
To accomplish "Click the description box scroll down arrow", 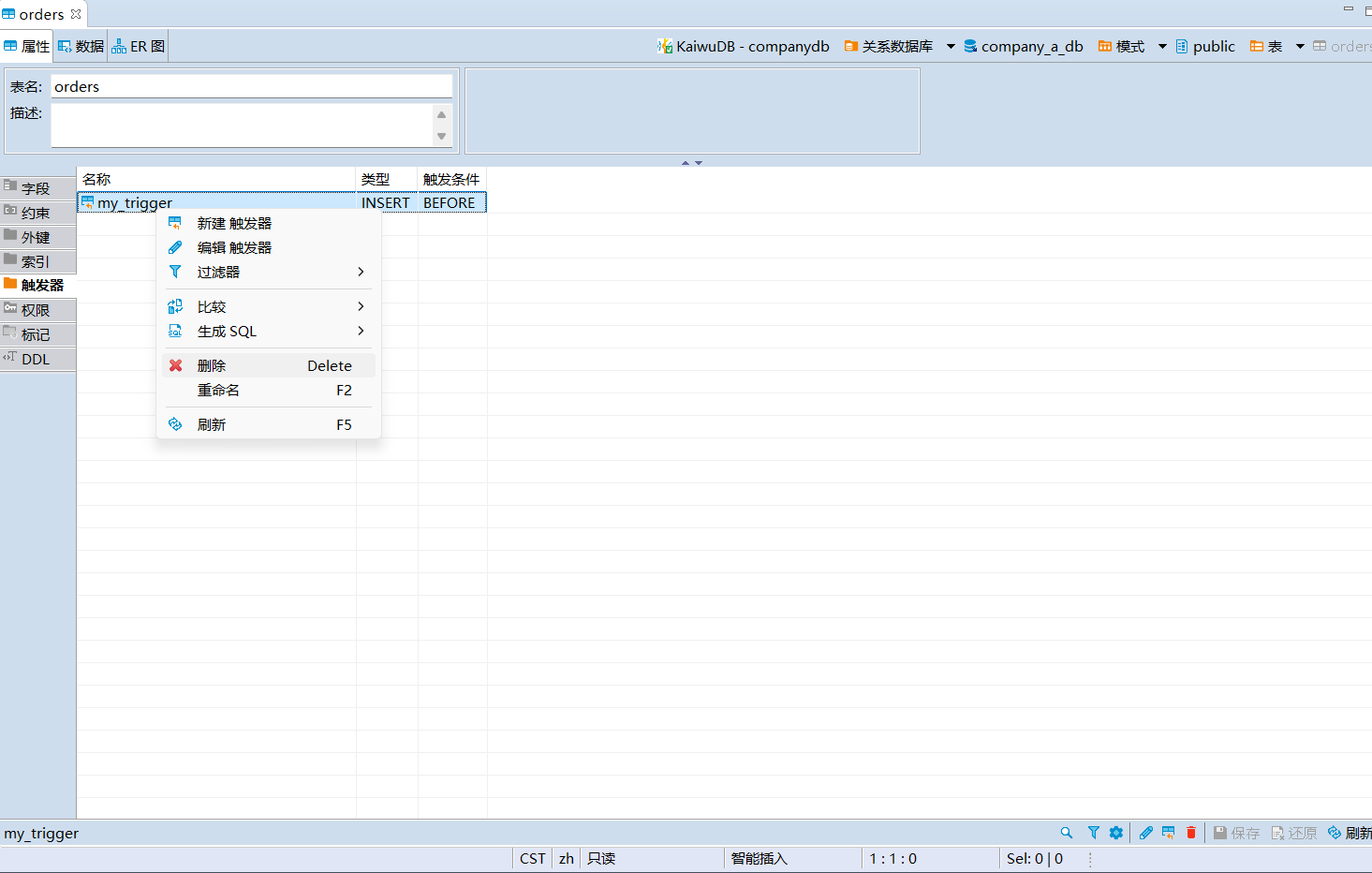I will pos(441,137).
